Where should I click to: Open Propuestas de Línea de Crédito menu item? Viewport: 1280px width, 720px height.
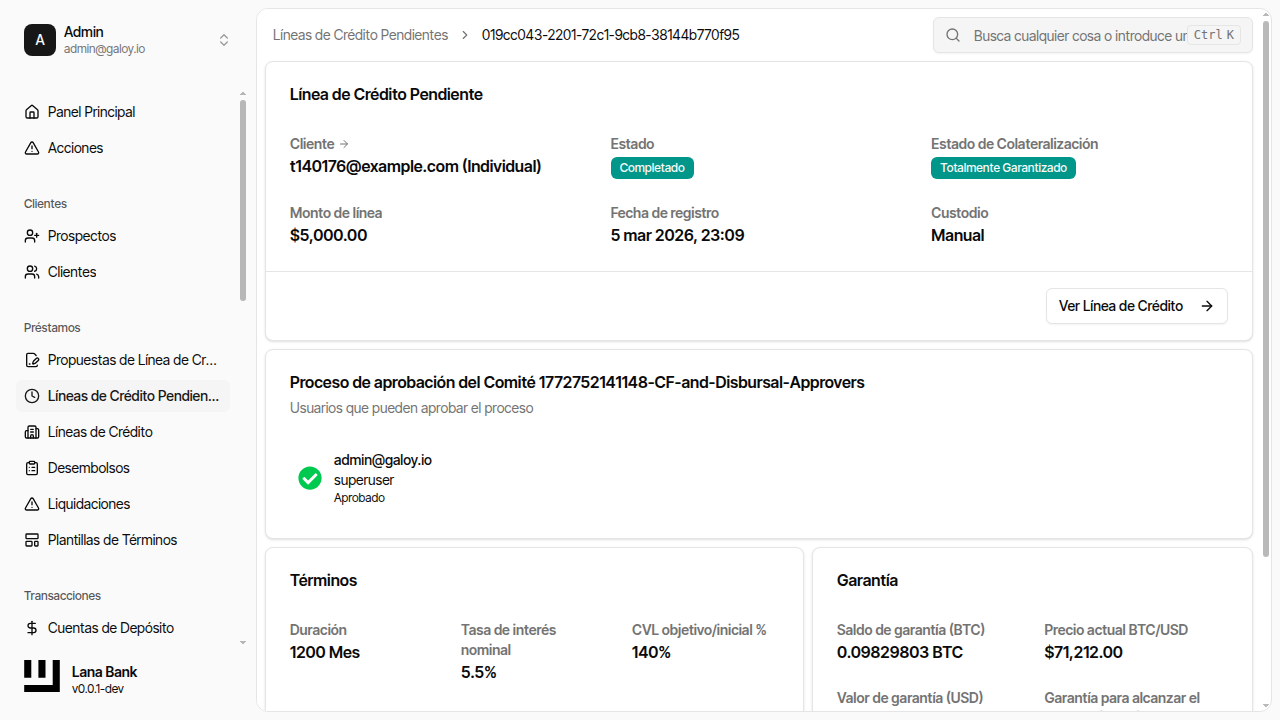tap(132, 360)
